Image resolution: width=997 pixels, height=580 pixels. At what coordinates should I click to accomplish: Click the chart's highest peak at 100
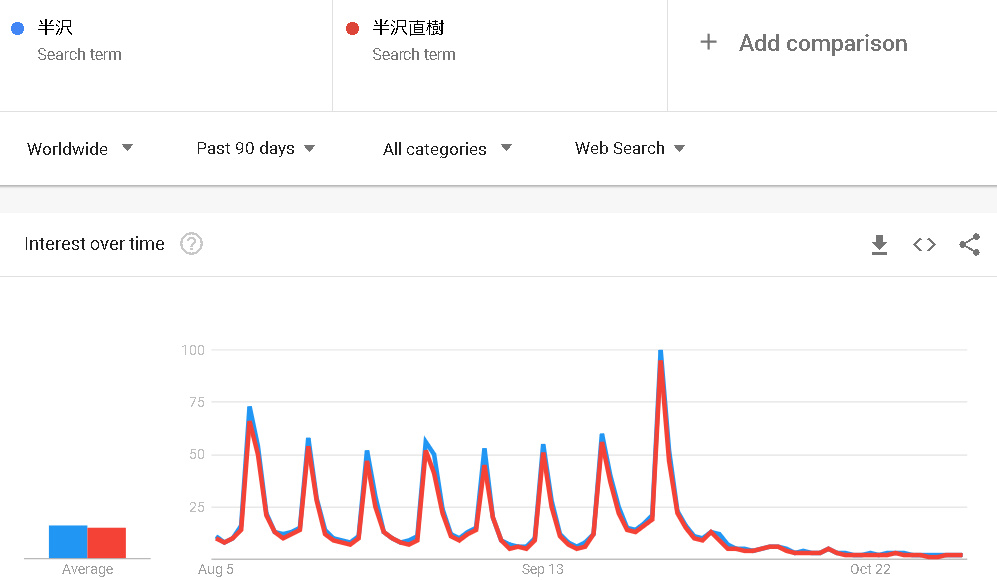[661, 352]
